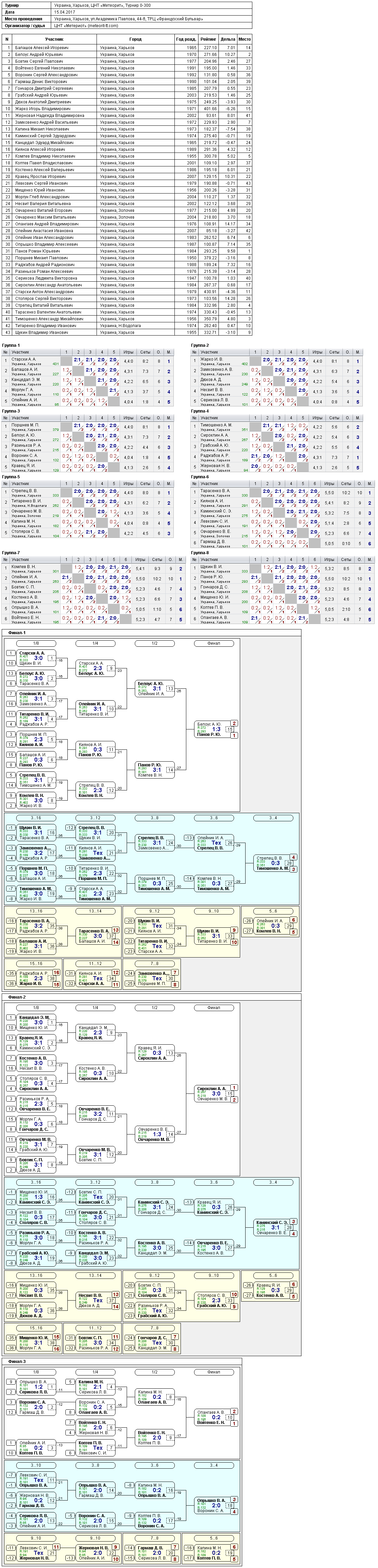Select the Рейтинг column header

(x=208, y=39)
